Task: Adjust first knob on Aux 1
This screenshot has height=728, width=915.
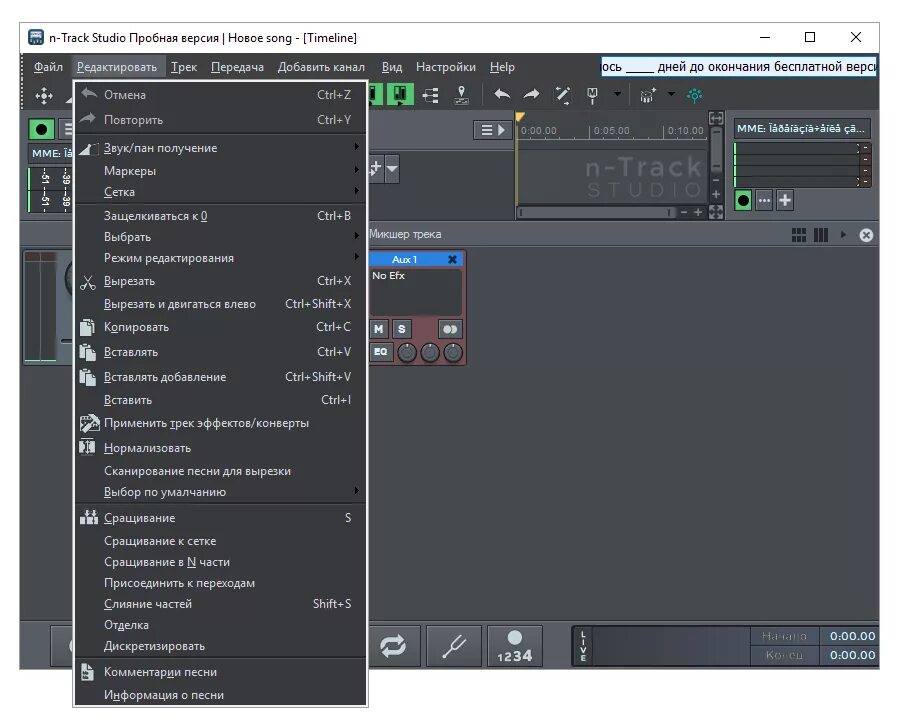Action: pyautogui.click(x=407, y=352)
